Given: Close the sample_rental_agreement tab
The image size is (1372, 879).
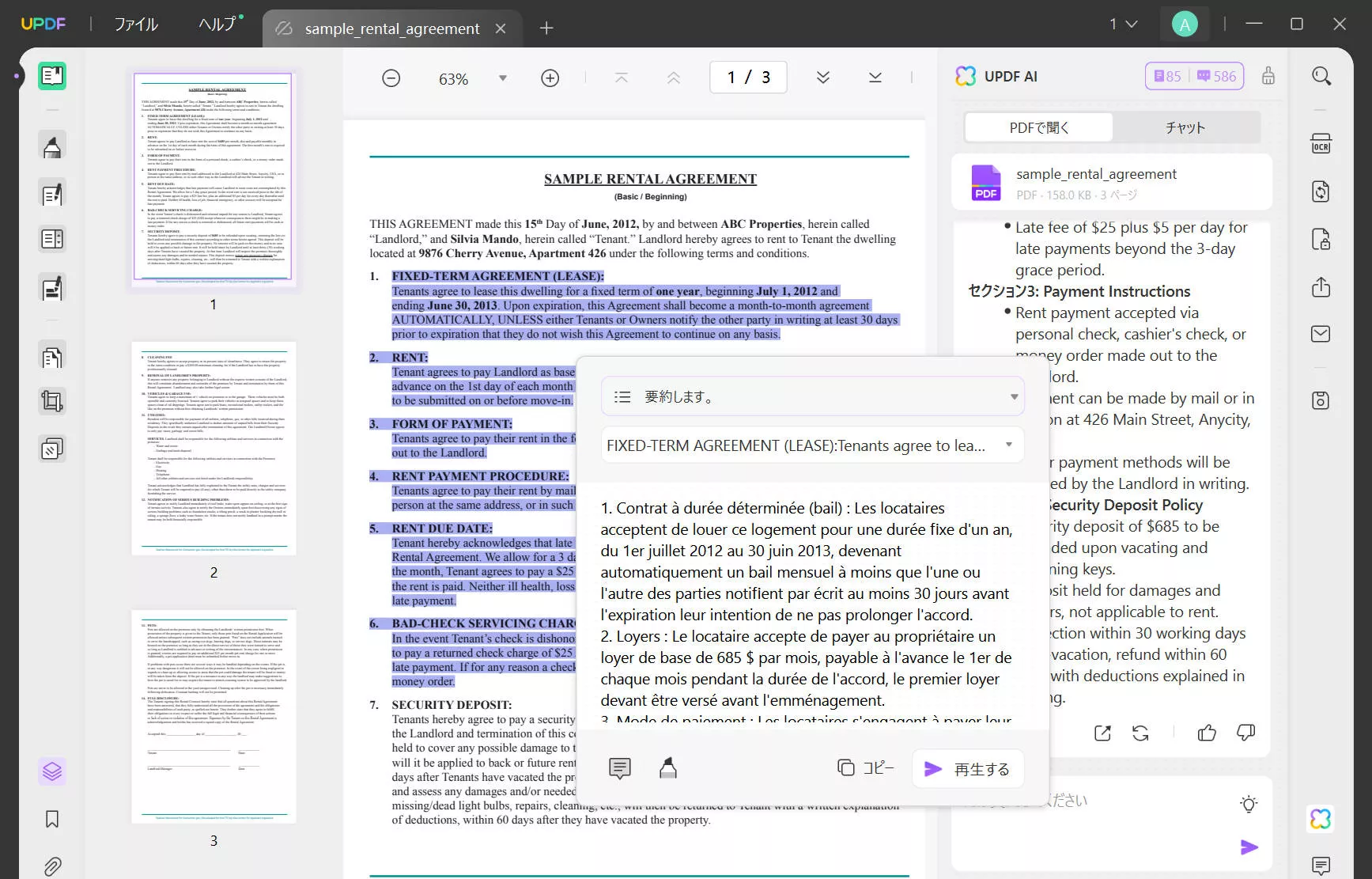Looking at the screenshot, I should tap(501, 28).
